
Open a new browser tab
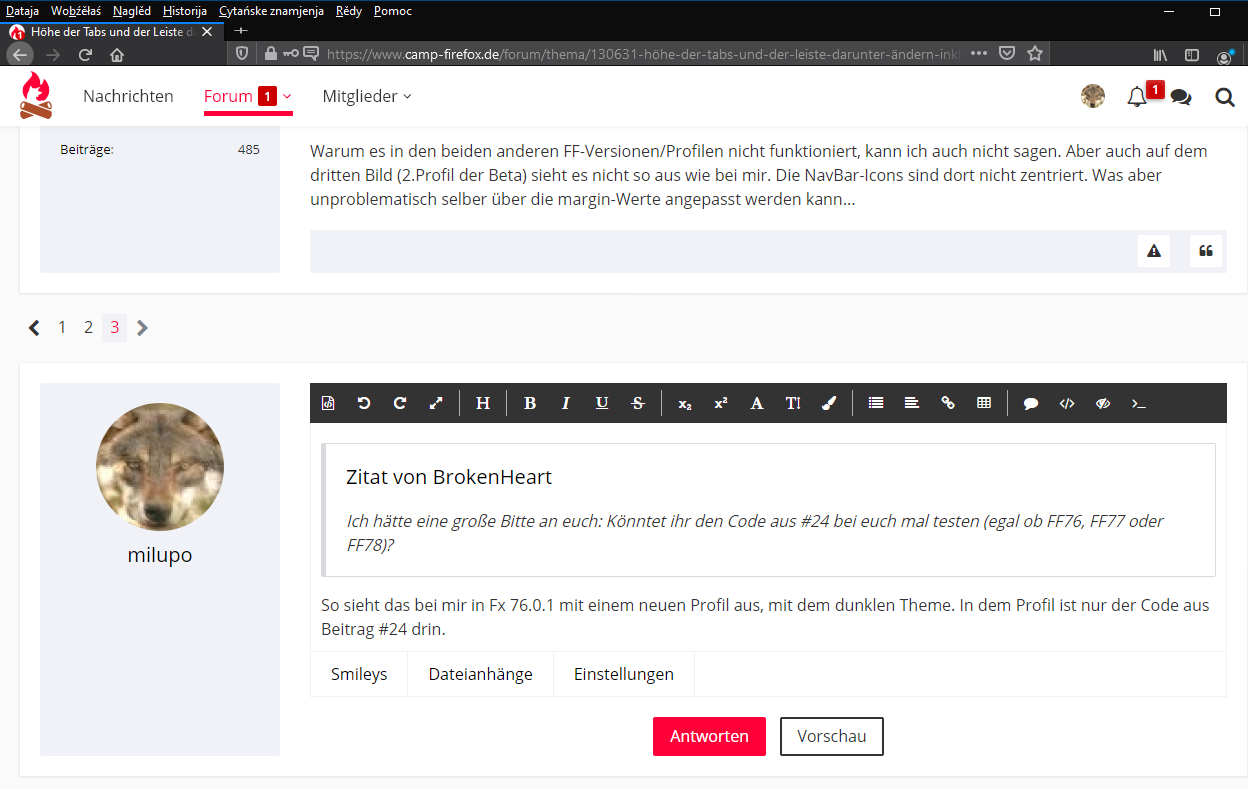(240, 31)
